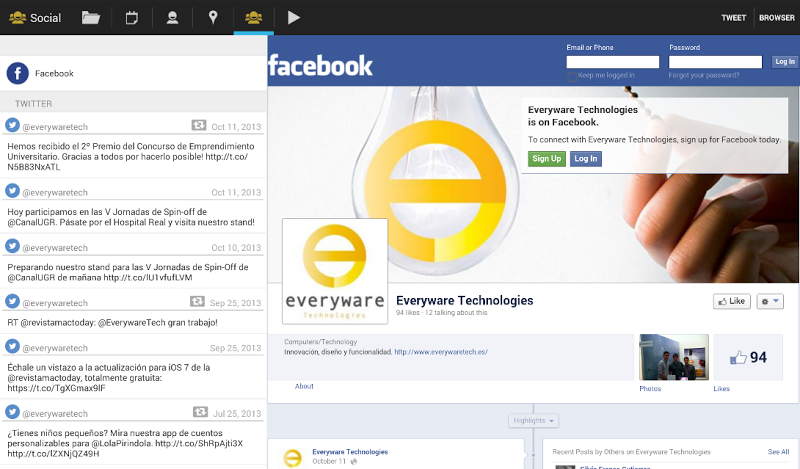Tap retweet icon on the Premio tweet
This screenshot has width=800, height=469.
coord(198,125)
